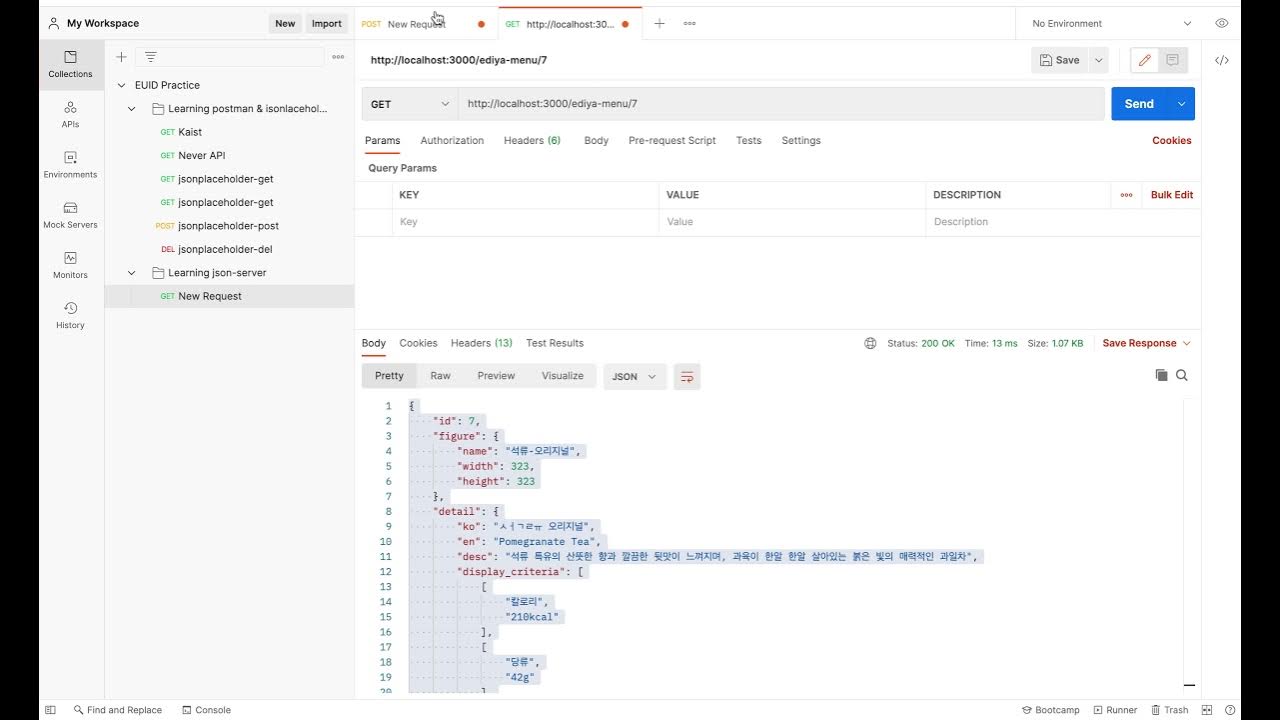This screenshot has width=1280, height=720.
Task: Select the Raw response view tab
Action: 440,376
